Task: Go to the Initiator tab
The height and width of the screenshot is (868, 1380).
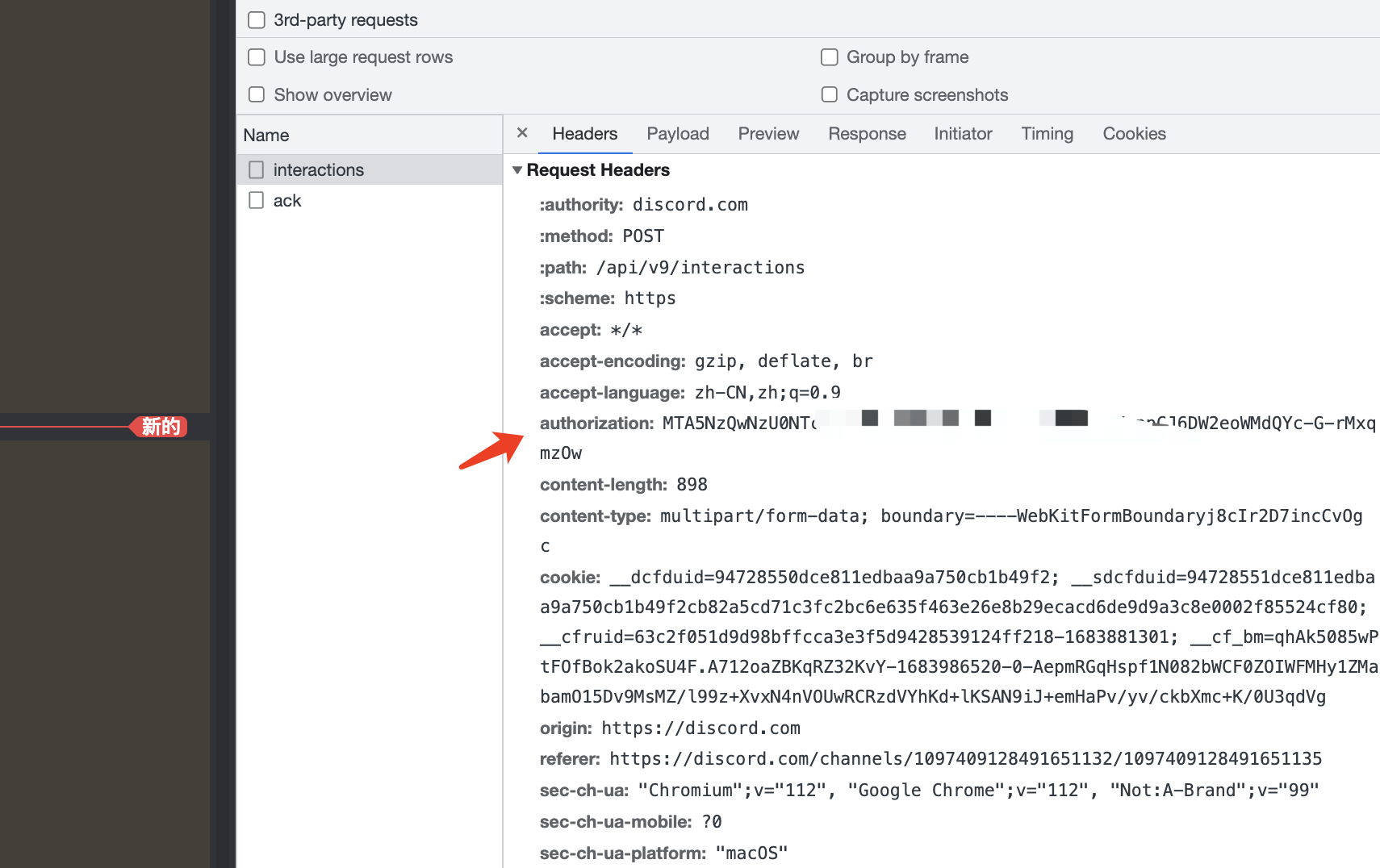Action: point(963,134)
